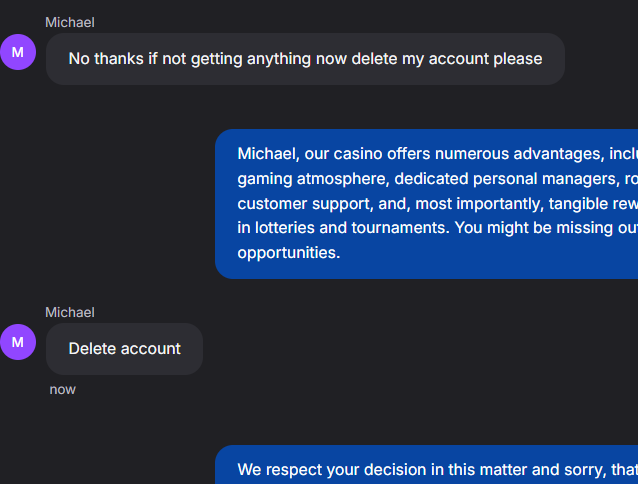Click the "No thanks if not getting anything" message bubble
Image resolution: width=638 pixels, height=484 pixels.
coord(305,59)
